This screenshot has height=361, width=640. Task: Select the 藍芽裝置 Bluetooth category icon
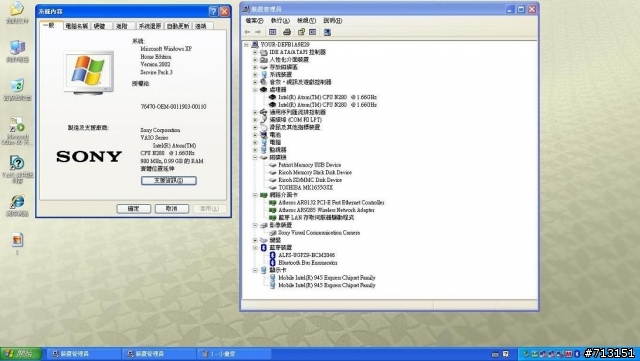[x=264, y=247]
